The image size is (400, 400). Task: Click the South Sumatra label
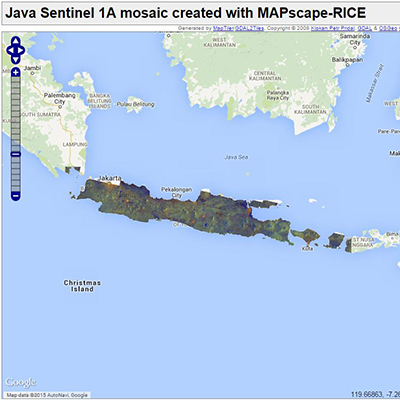pos(40,114)
